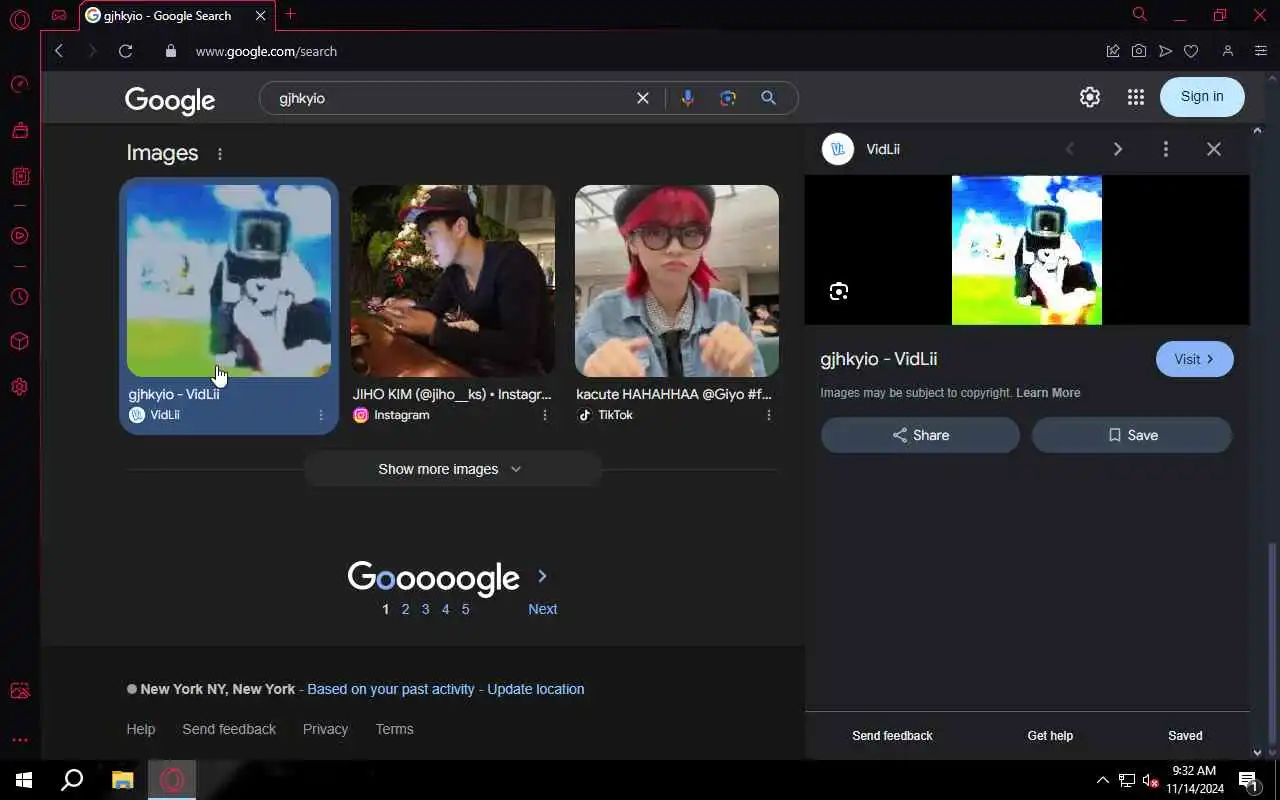The image size is (1280, 800).
Task: Open sidebar setup three-dots icon
Action: coord(19,740)
